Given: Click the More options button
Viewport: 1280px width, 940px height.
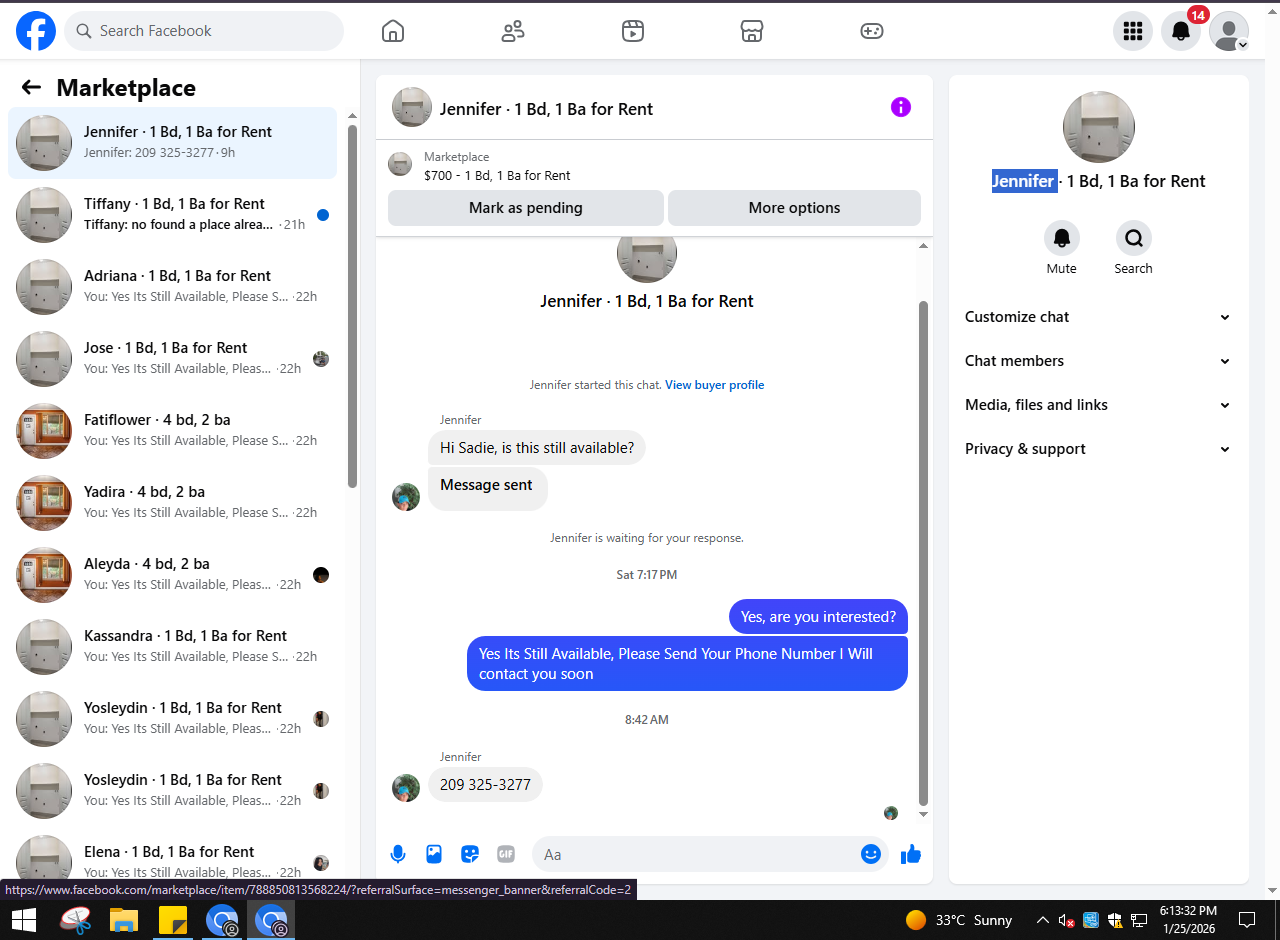Looking at the screenshot, I should [794, 208].
